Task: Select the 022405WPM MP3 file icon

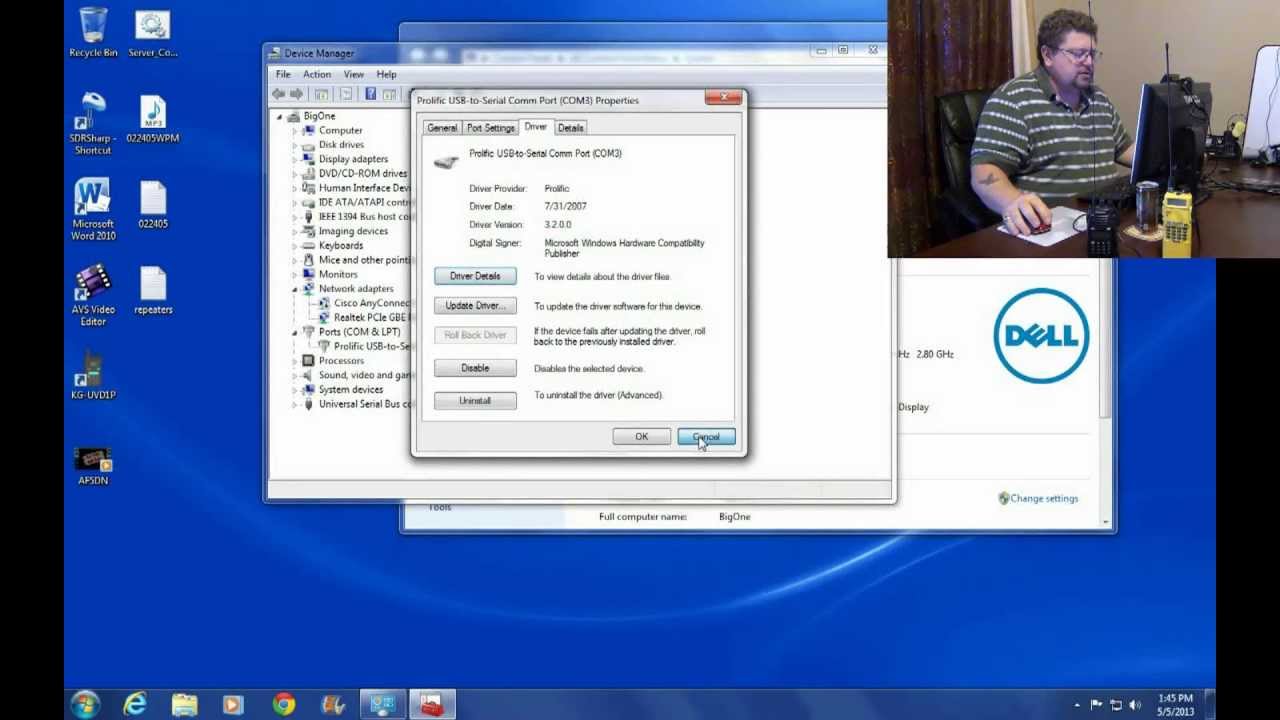Action: (152, 119)
